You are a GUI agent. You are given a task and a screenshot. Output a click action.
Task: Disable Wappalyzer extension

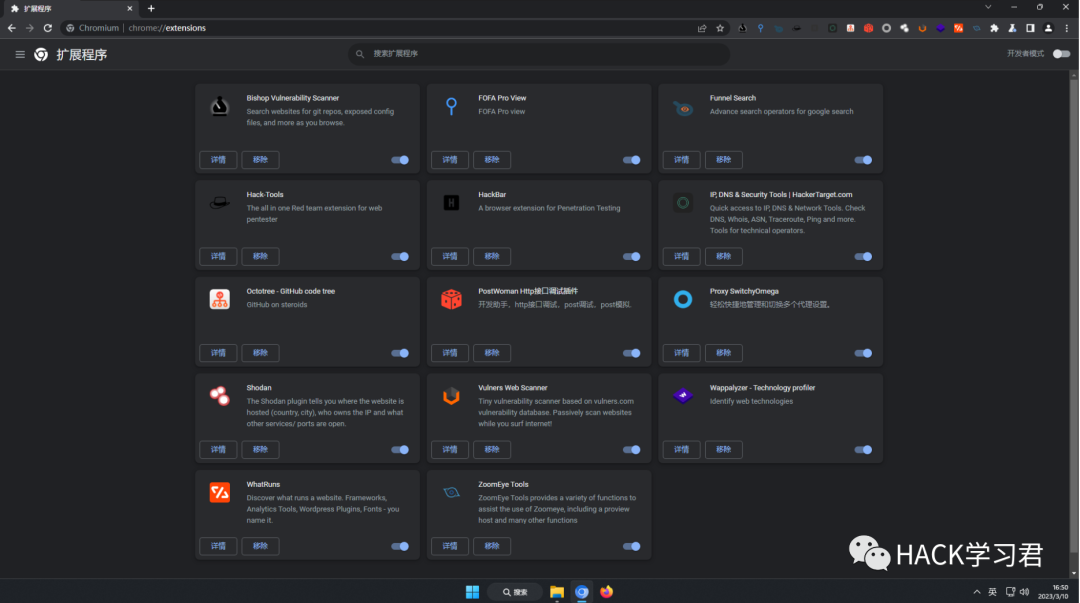(x=863, y=449)
